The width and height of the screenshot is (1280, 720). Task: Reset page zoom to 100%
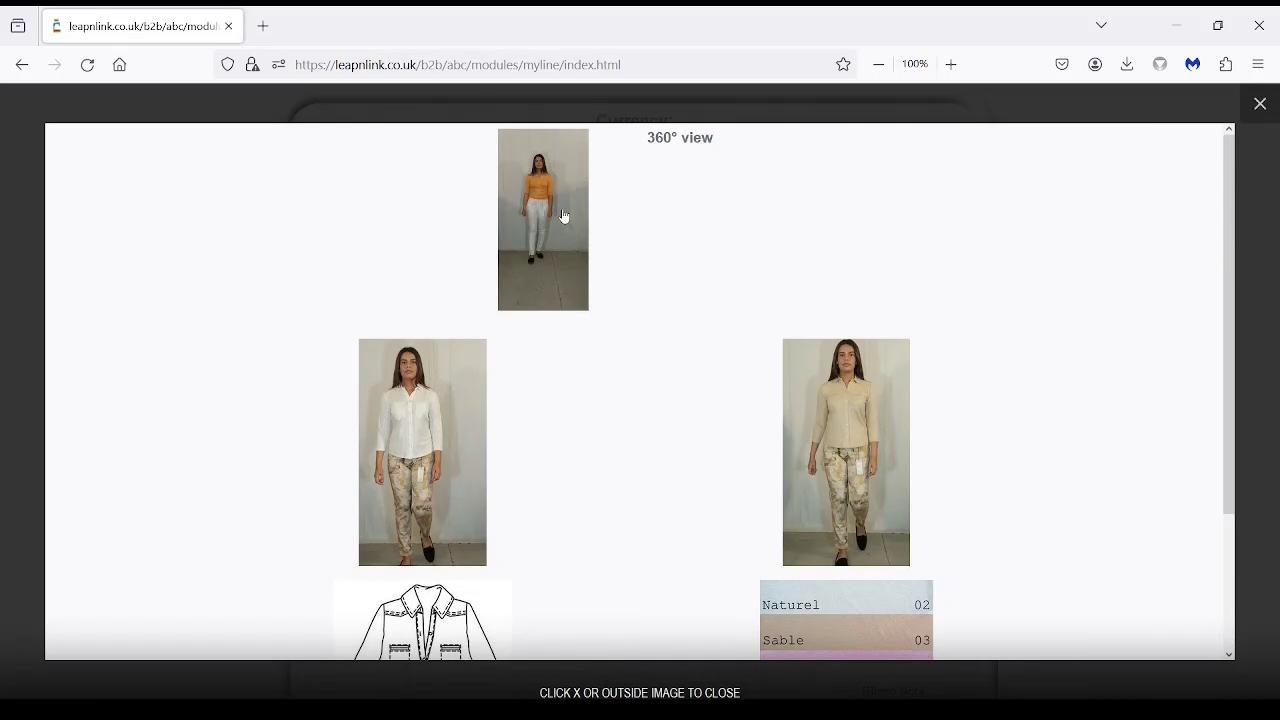[x=915, y=64]
